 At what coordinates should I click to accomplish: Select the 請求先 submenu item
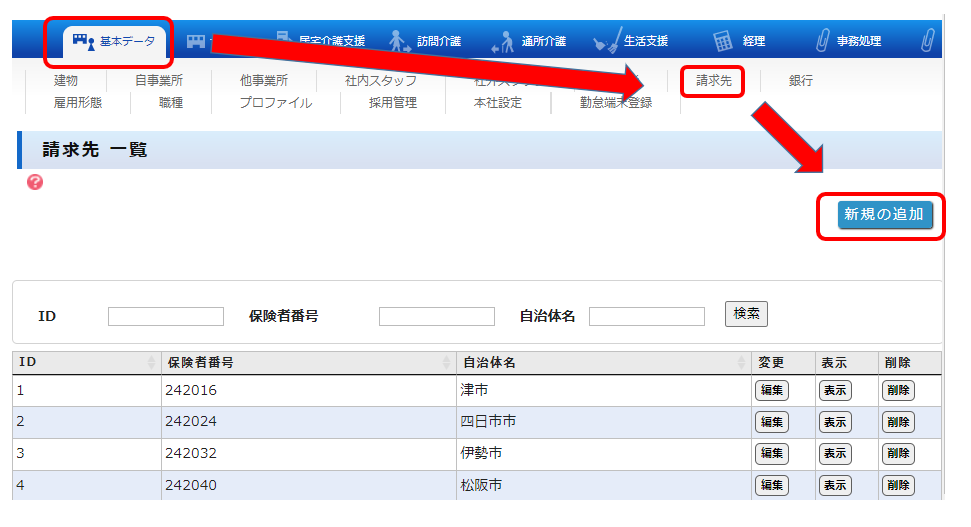point(713,81)
